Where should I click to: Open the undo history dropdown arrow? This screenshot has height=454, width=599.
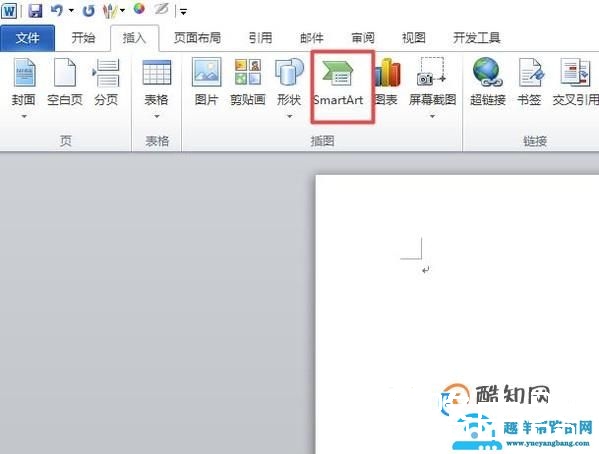pyautogui.click(x=71, y=10)
